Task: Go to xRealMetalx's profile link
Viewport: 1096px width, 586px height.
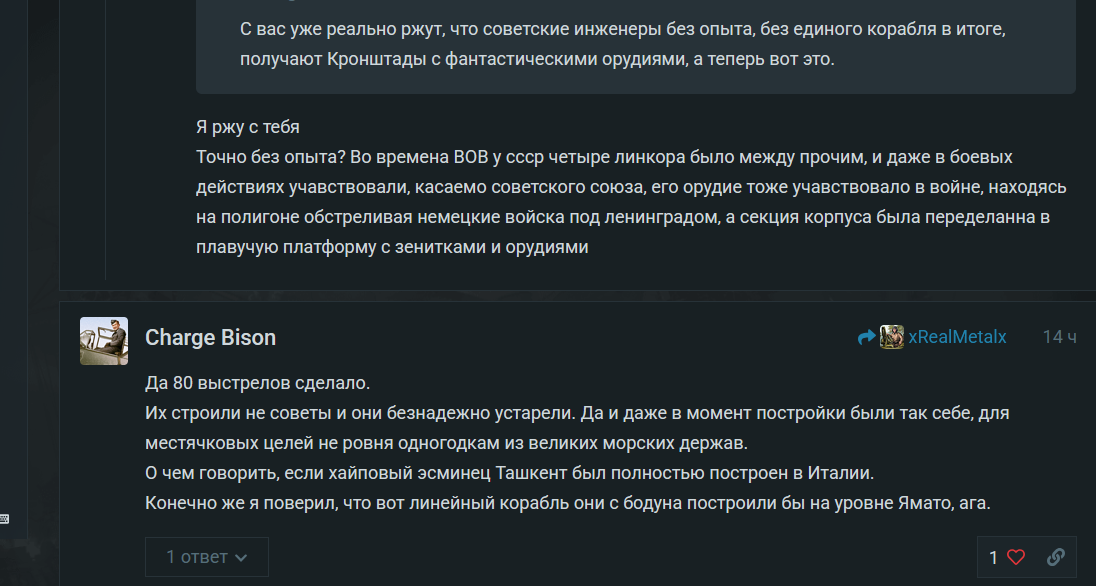Action: pyautogui.click(x=957, y=337)
